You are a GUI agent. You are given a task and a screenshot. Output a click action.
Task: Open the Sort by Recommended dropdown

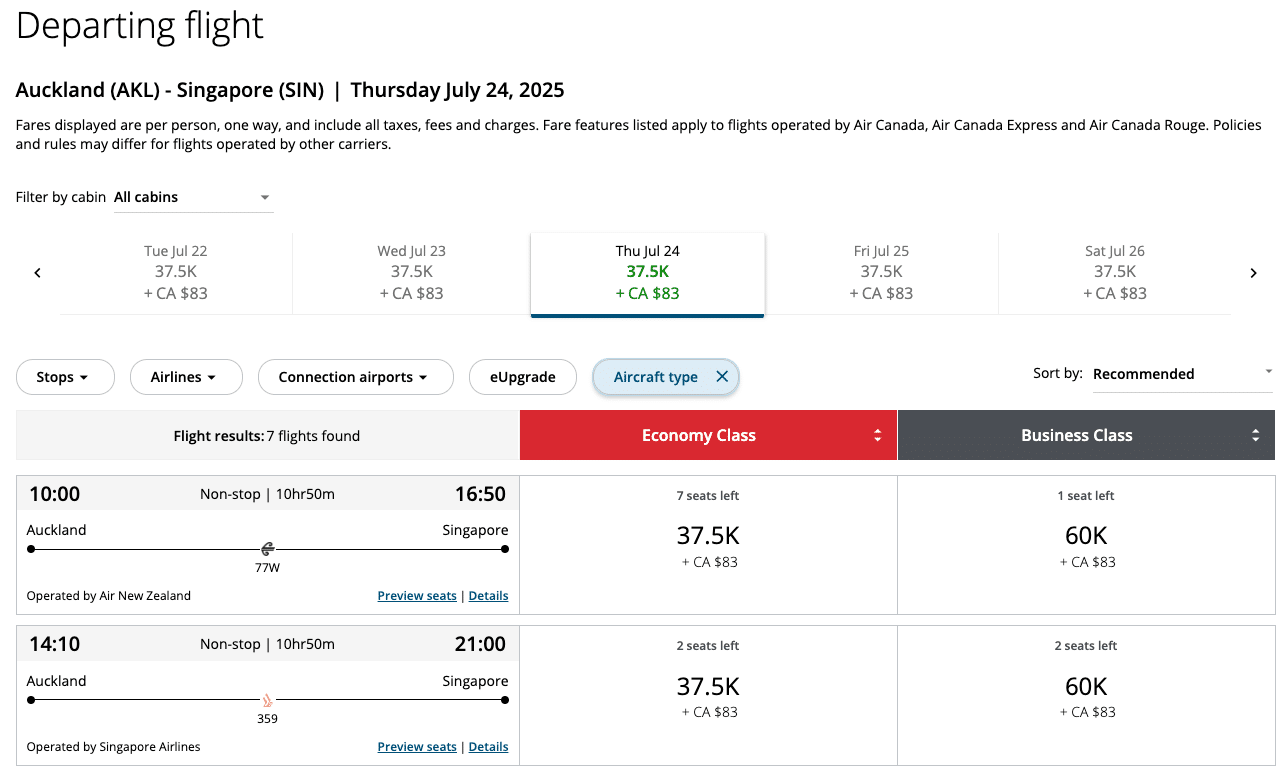[1182, 374]
